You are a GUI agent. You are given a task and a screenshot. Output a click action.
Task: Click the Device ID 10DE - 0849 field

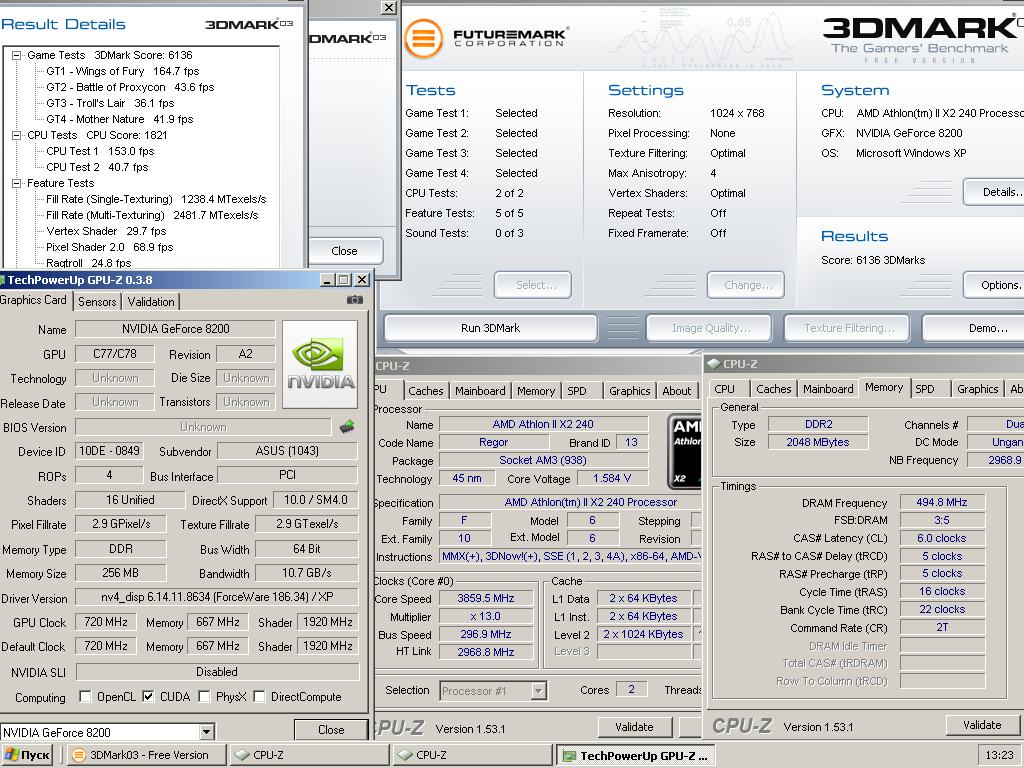pyautogui.click(x=109, y=451)
